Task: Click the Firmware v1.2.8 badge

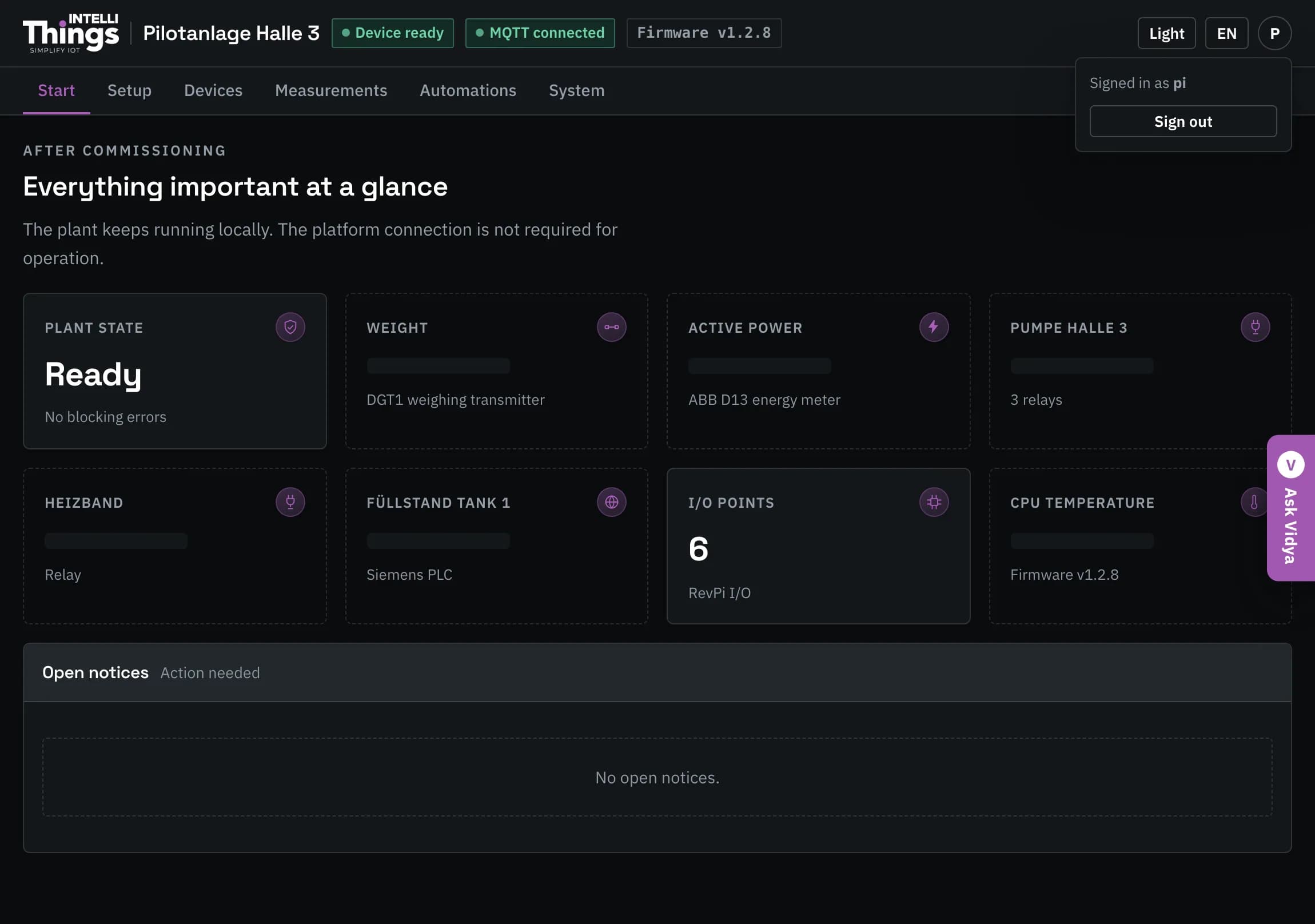Action: pos(703,33)
